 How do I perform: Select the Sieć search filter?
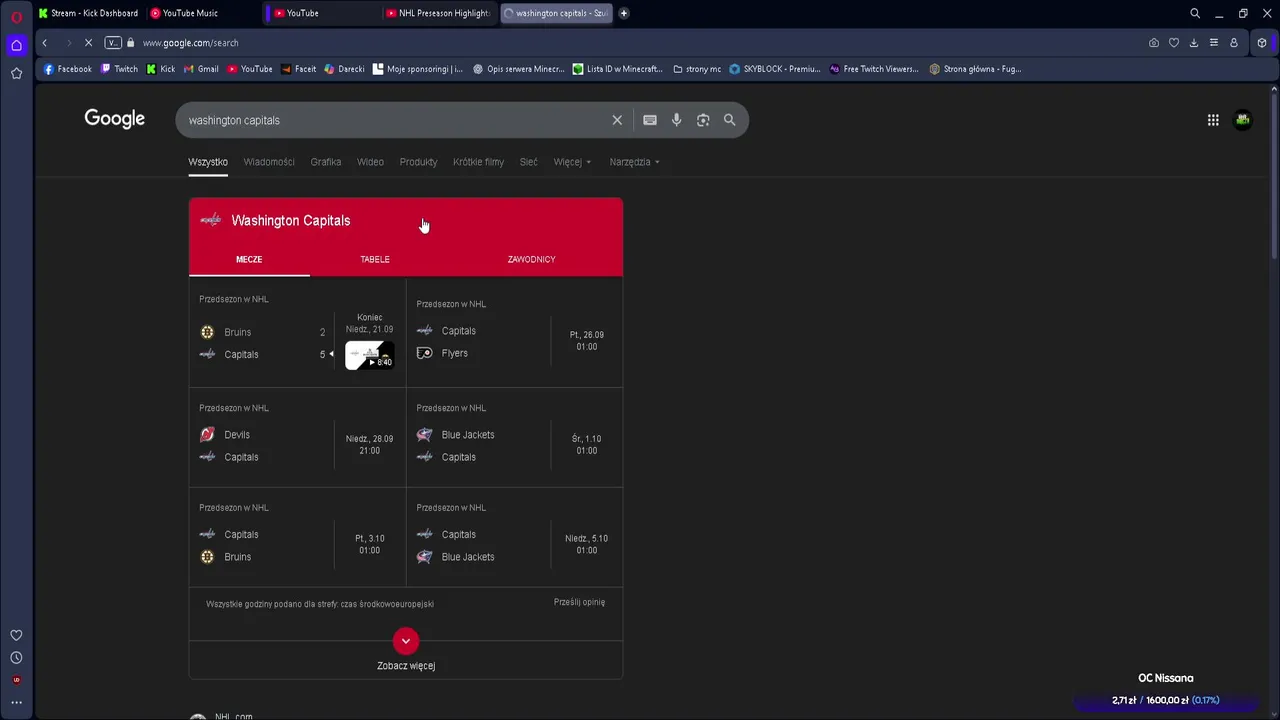click(529, 162)
